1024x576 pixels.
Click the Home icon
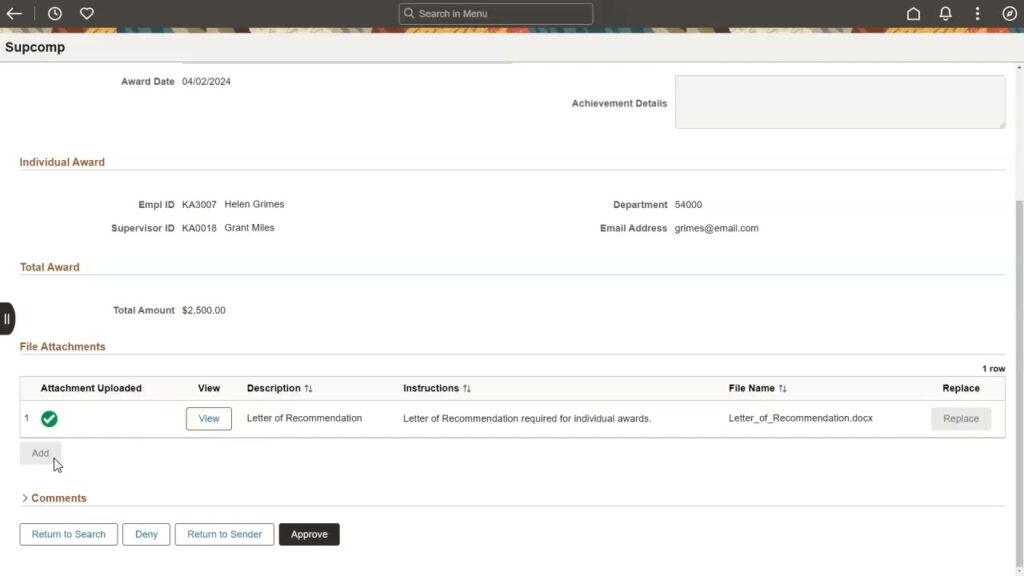(914, 13)
